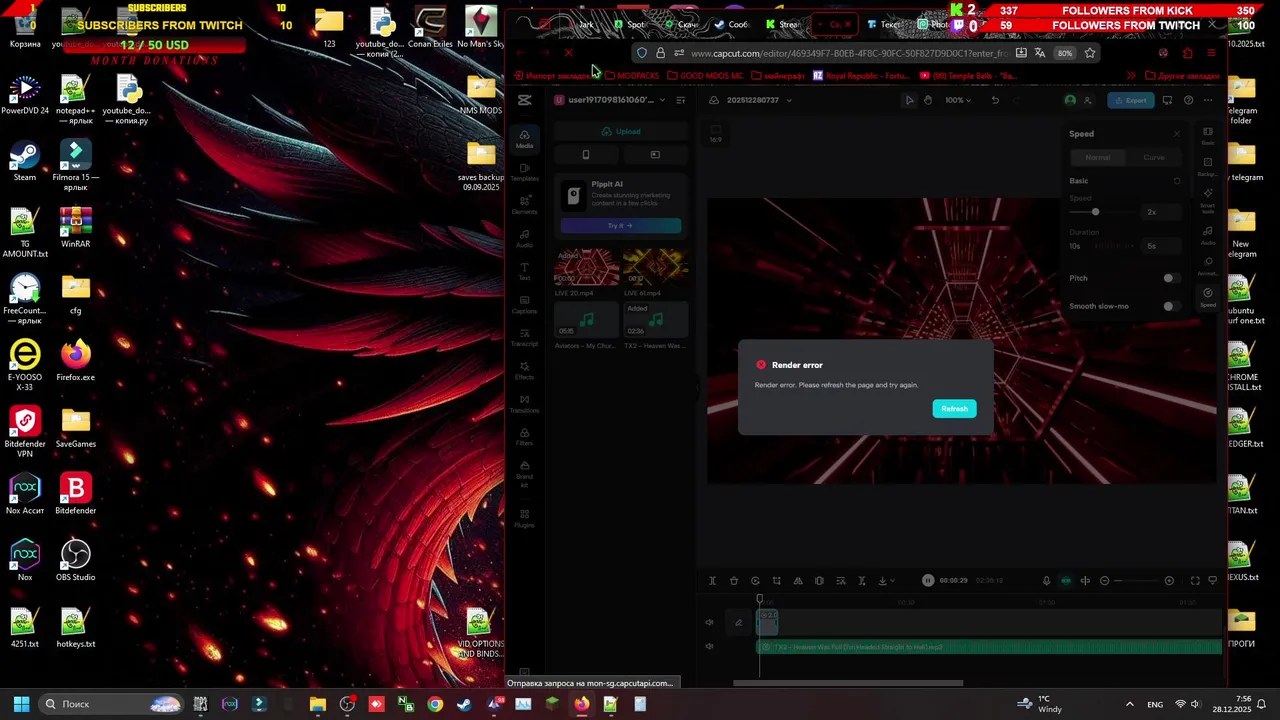Screen dimensions: 1280x720
Task: Open the Captions panel in CapCut sidebar
Action: tap(524, 304)
